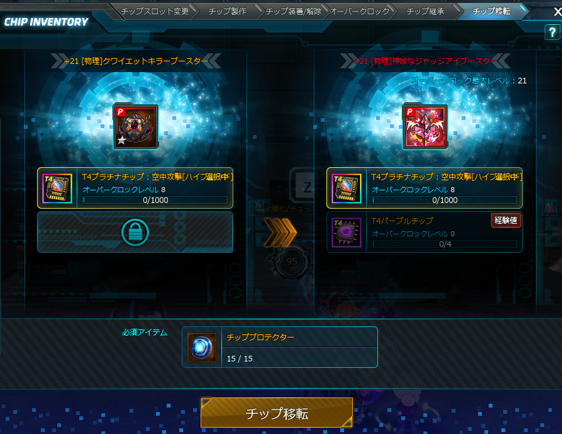Go to the チップ装着/解除 tab
Viewport: 562px width, 434px height.
[293, 11]
